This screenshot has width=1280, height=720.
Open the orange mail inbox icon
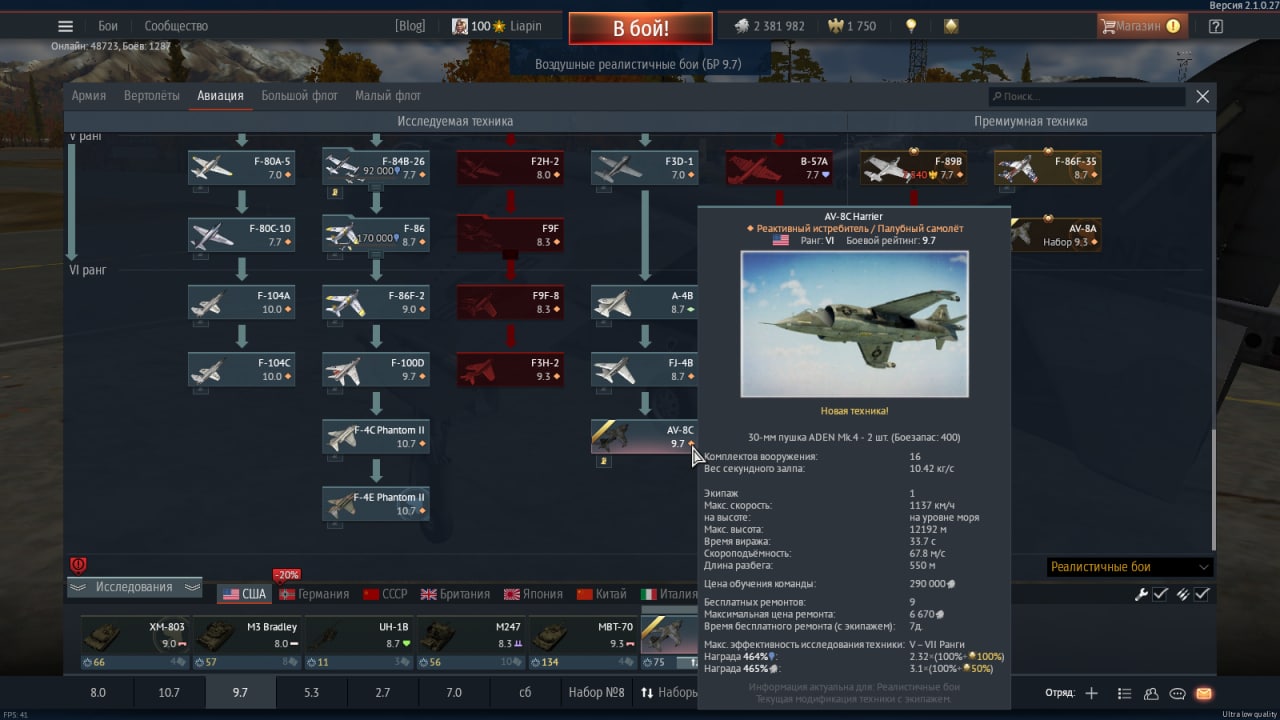1204,693
